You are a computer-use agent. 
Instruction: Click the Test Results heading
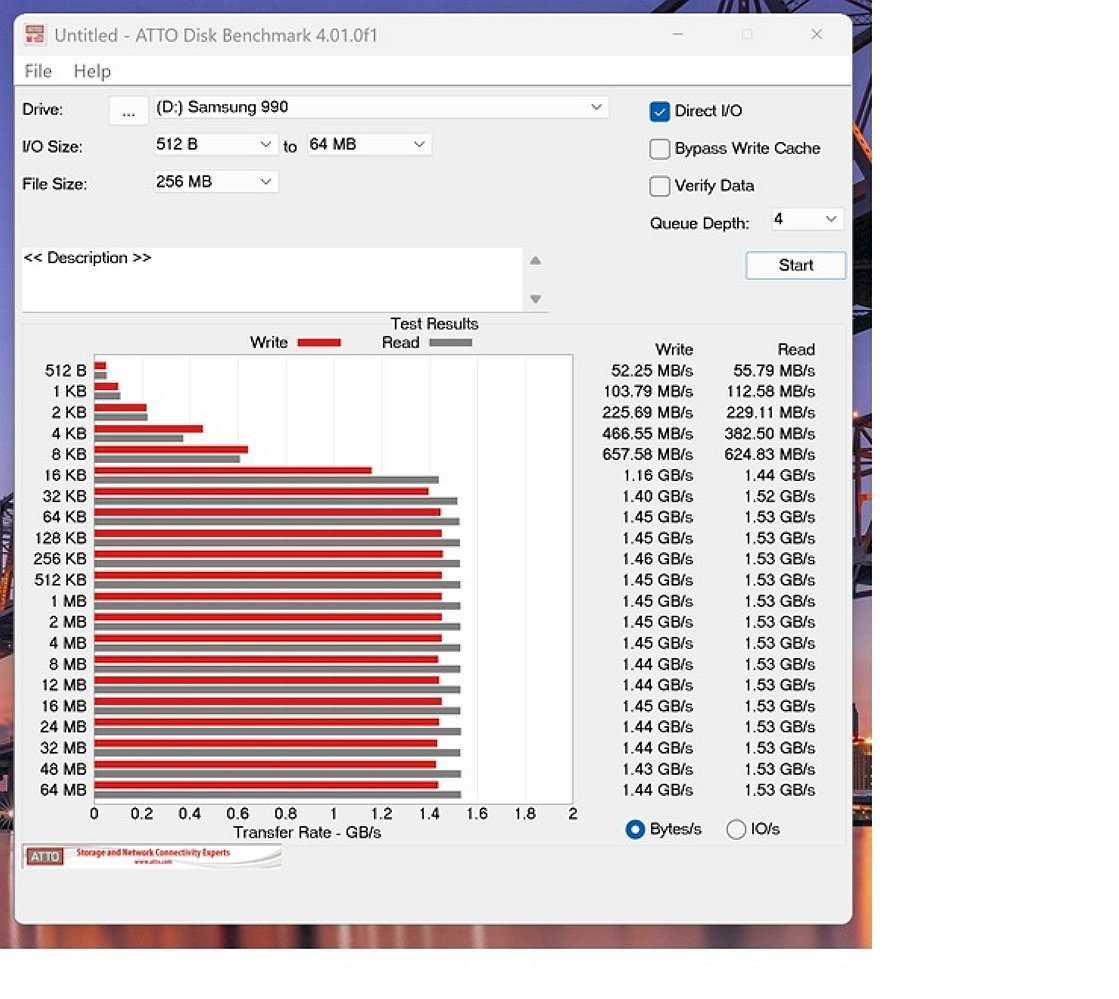(434, 324)
